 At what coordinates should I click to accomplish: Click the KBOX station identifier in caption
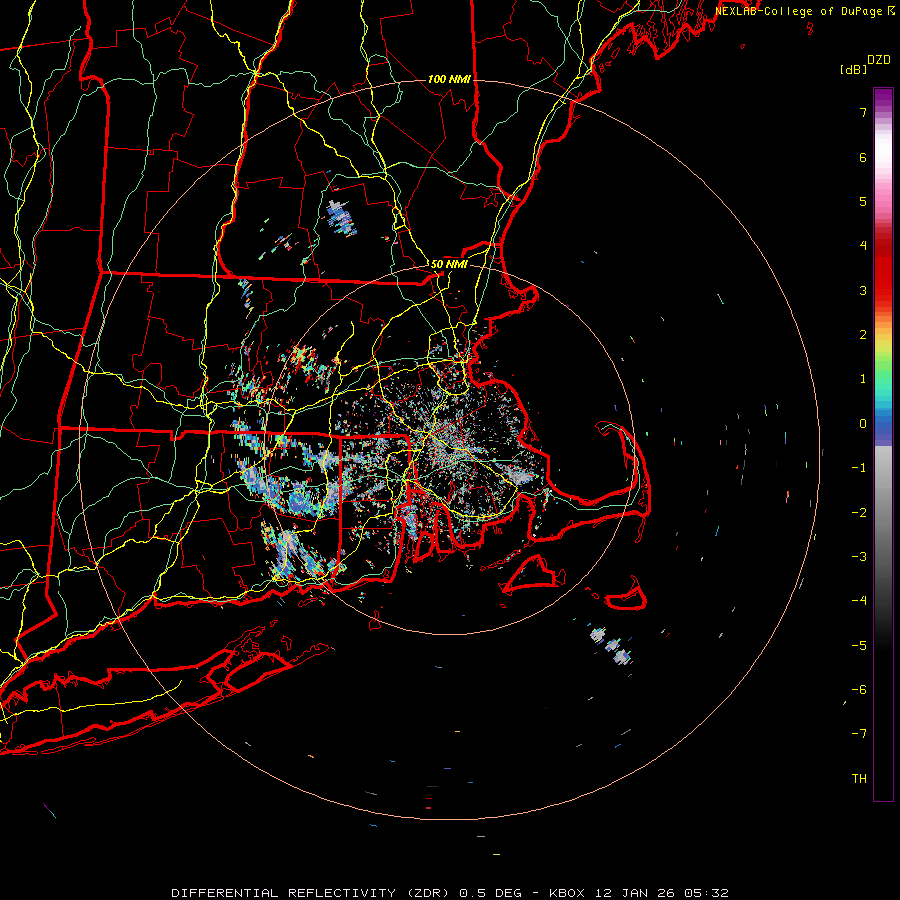567,893
